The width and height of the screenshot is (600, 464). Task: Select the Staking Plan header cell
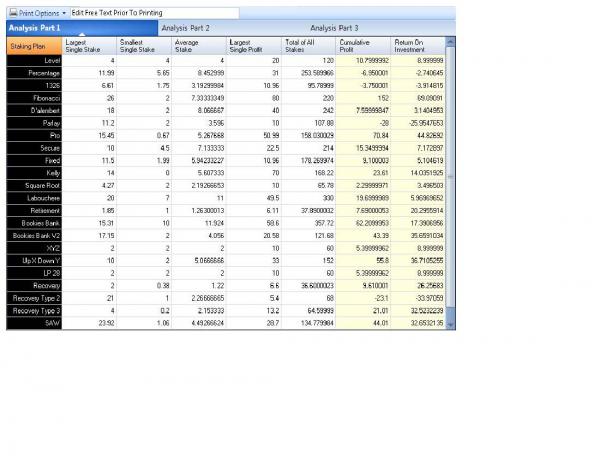[32, 45]
